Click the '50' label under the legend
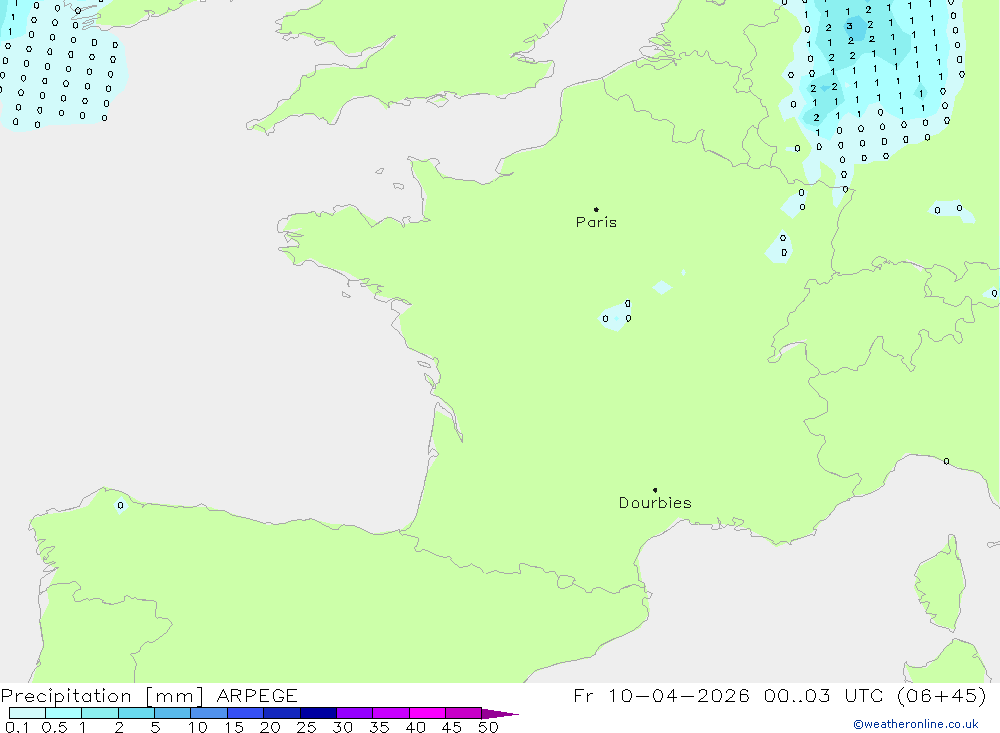Screen dimensions: 1000x733 [487, 727]
